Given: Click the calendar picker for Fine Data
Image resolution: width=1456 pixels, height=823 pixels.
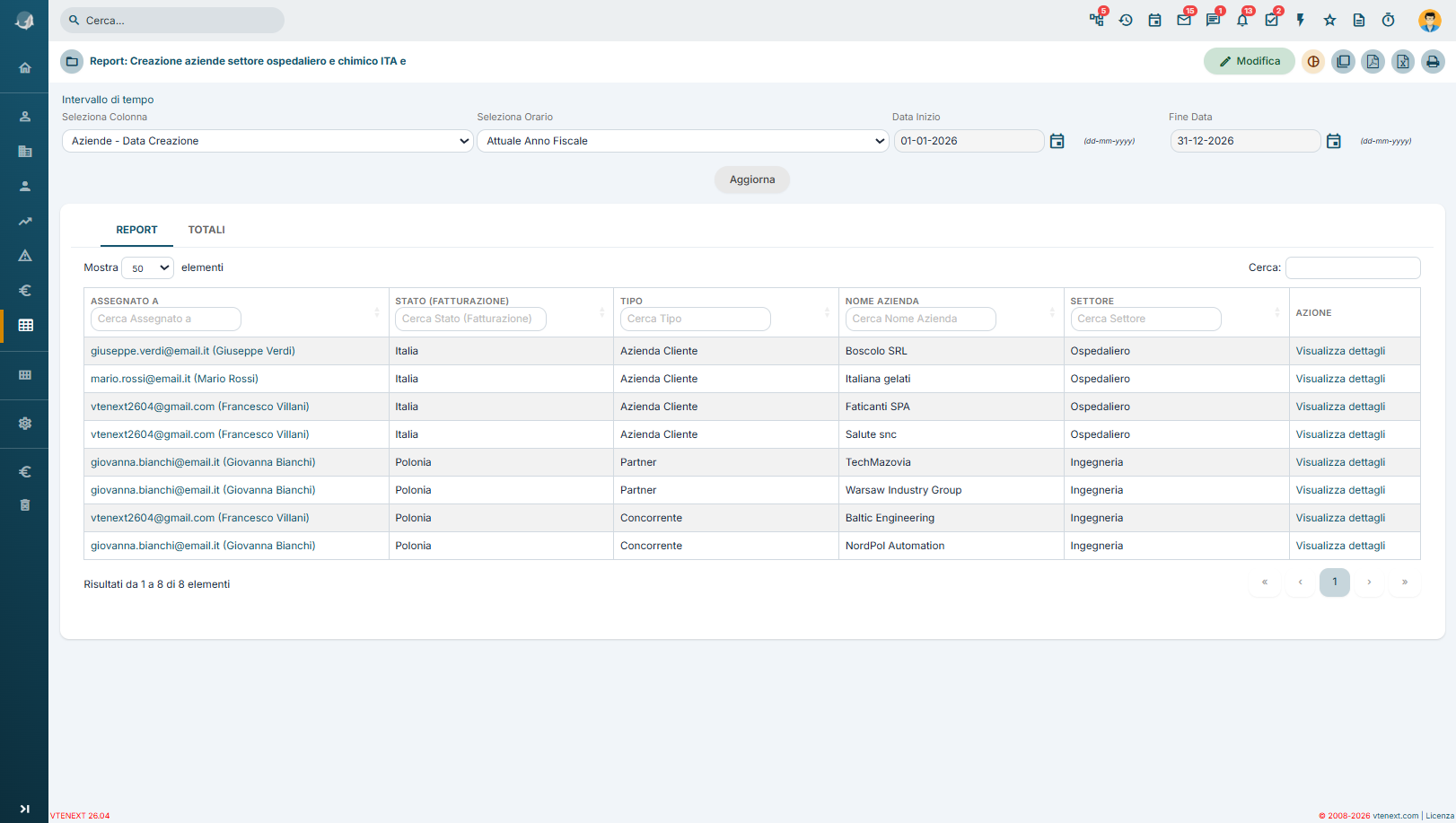Looking at the screenshot, I should (x=1334, y=141).
